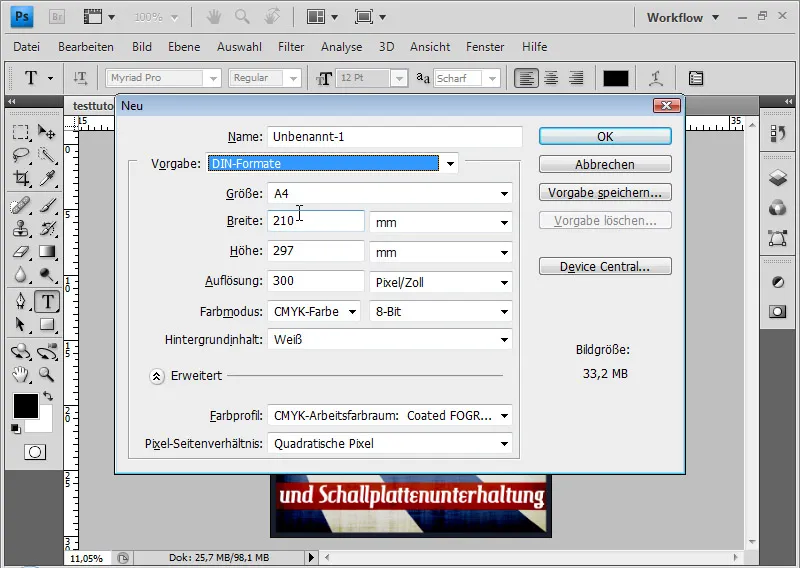Select the 3D Orbit camera tool
This screenshot has width=800, height=568.
click(x=47, y=352)
